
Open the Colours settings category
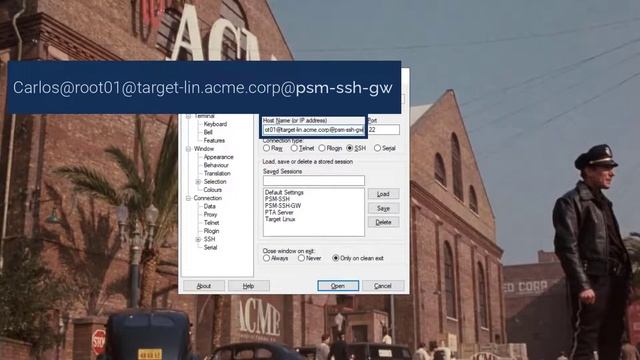213,190
